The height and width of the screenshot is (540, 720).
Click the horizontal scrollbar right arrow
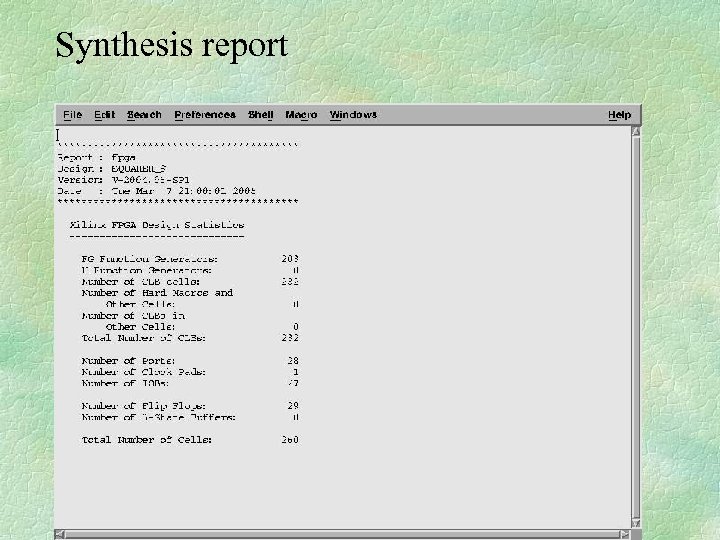tap(624, 534)
